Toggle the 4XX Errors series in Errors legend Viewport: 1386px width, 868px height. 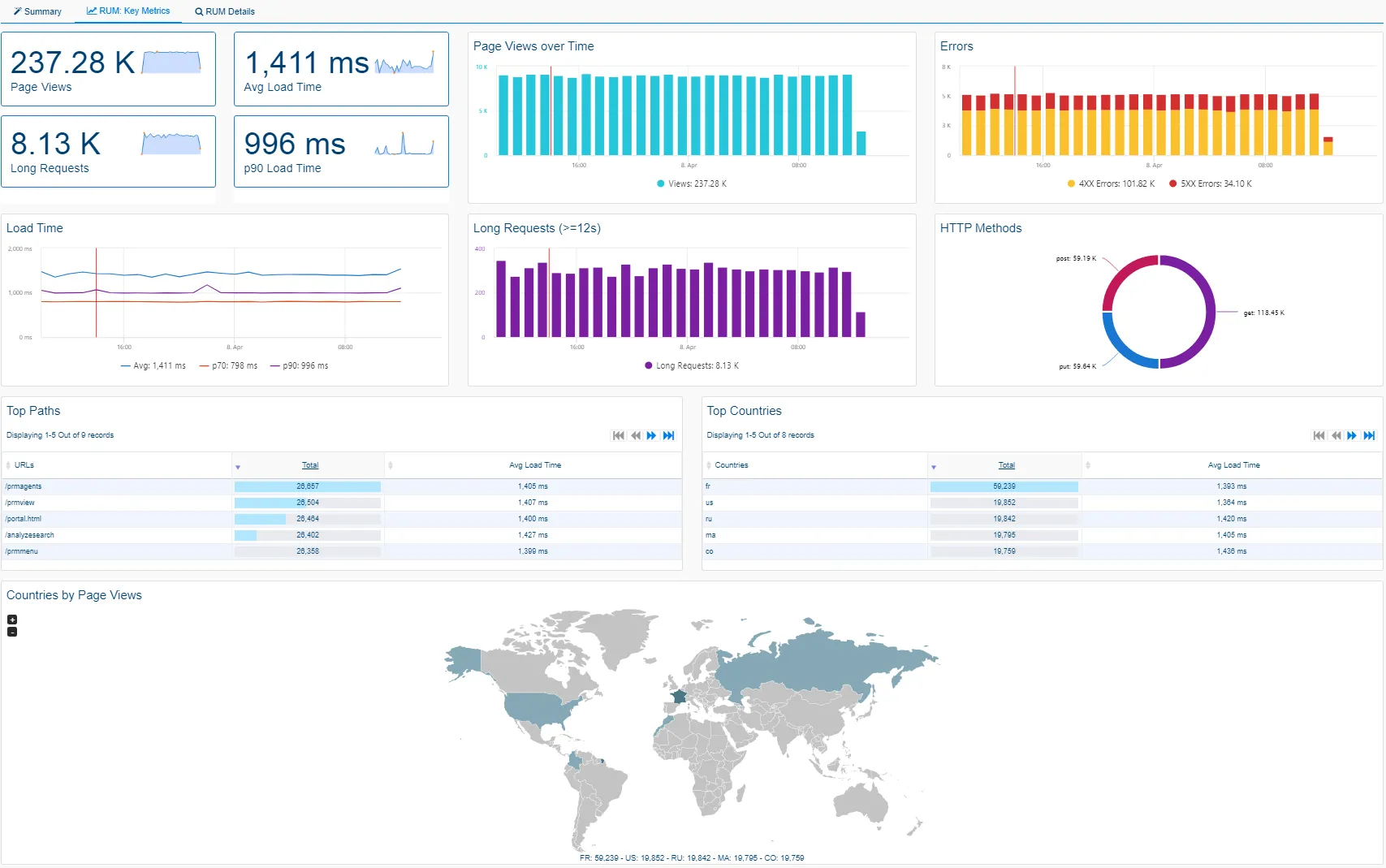(x=1112, y=184)
